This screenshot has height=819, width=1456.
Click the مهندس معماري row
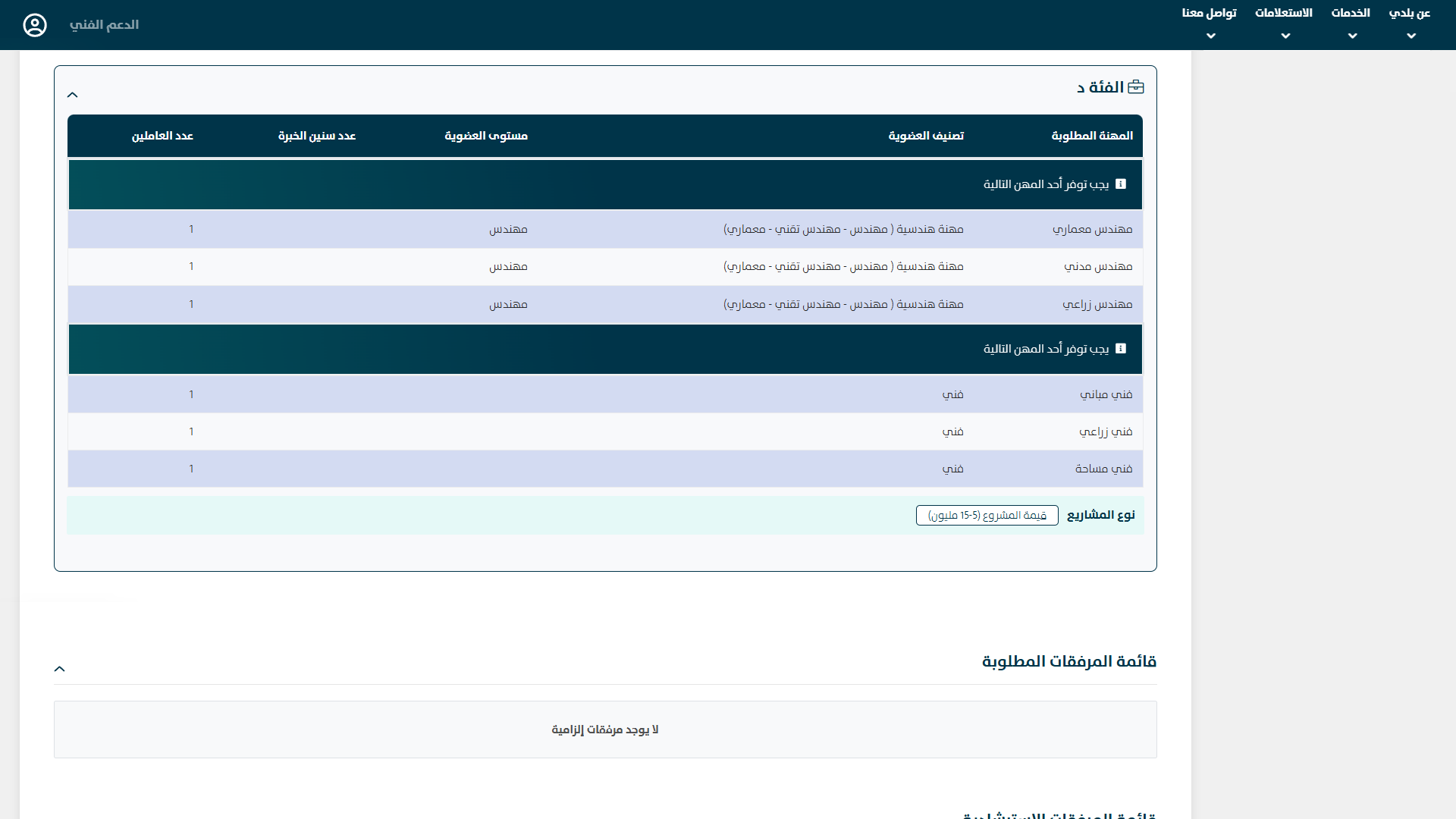[1092, 229]
